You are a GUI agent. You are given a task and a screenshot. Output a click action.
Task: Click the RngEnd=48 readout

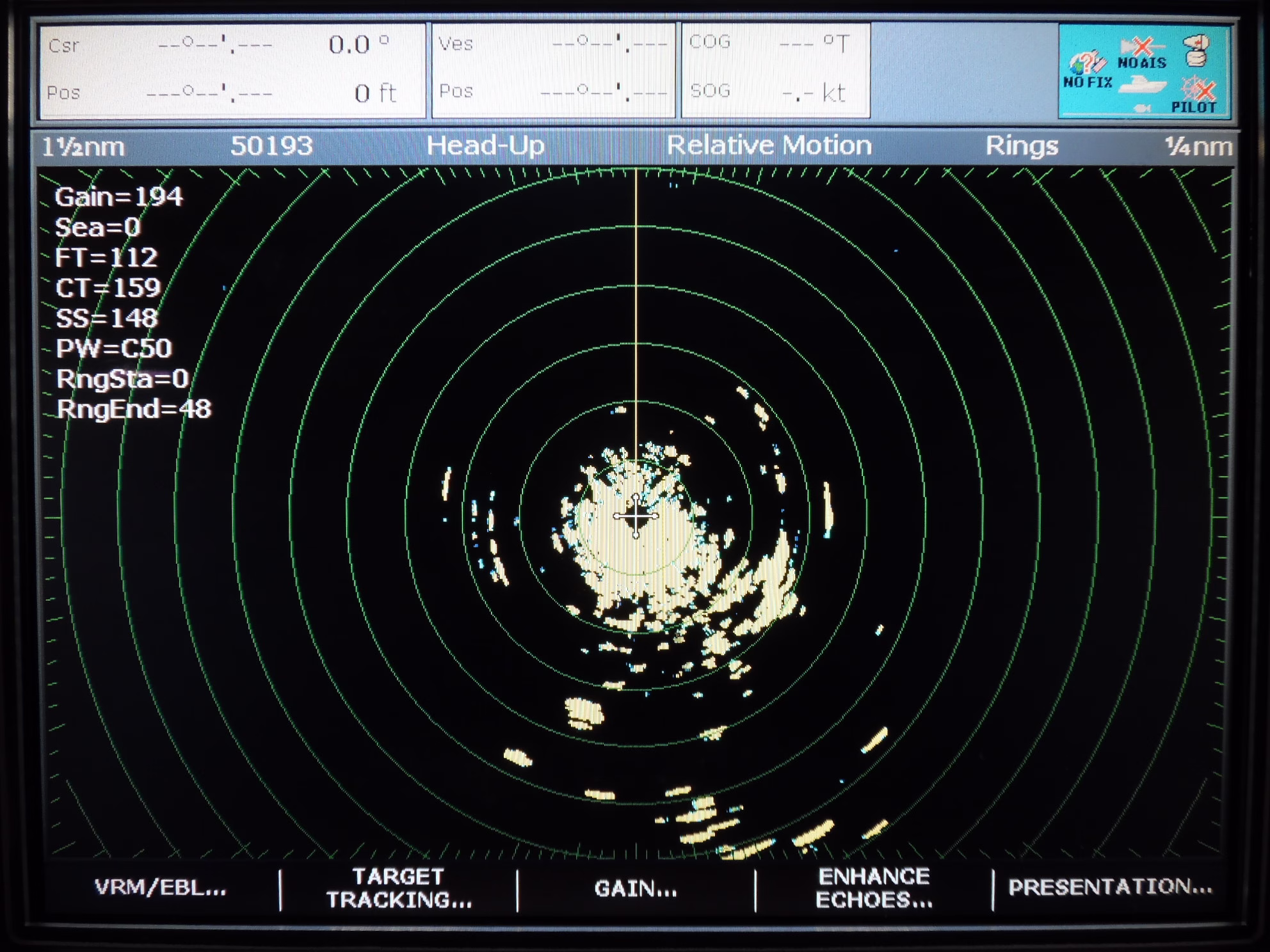[x=134, y=409]
